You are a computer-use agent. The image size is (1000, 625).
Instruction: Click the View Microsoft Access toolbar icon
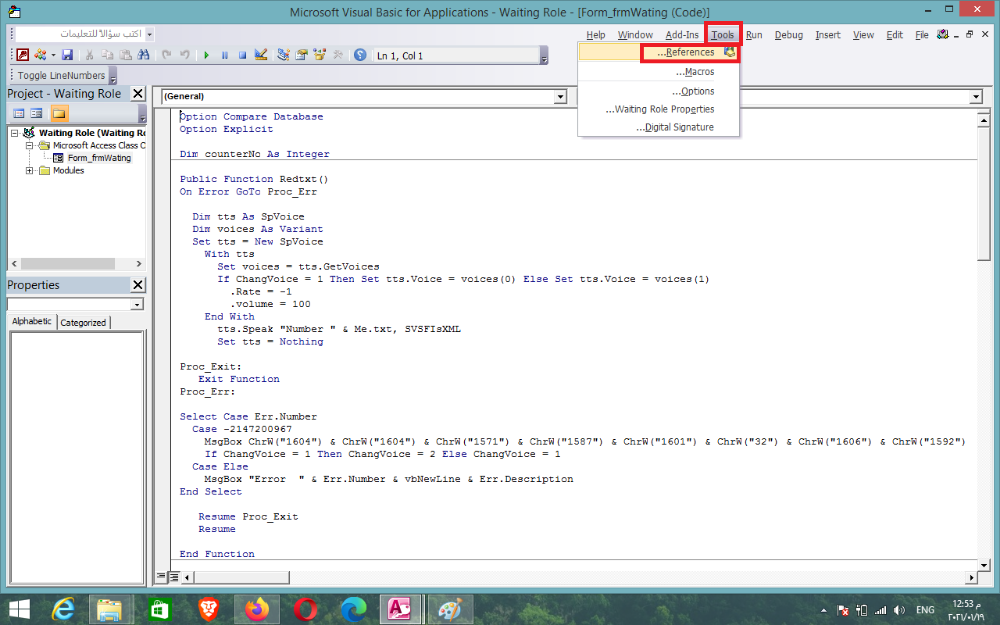22,55
